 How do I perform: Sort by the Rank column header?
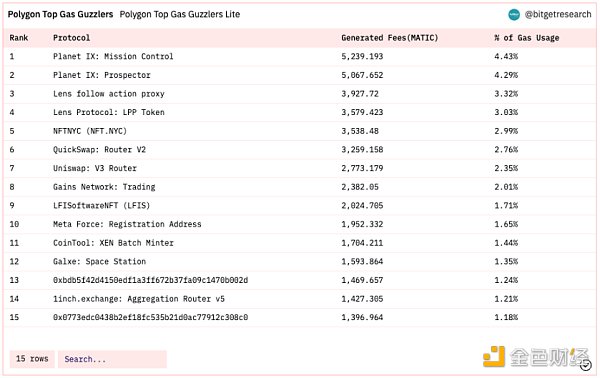19,38
